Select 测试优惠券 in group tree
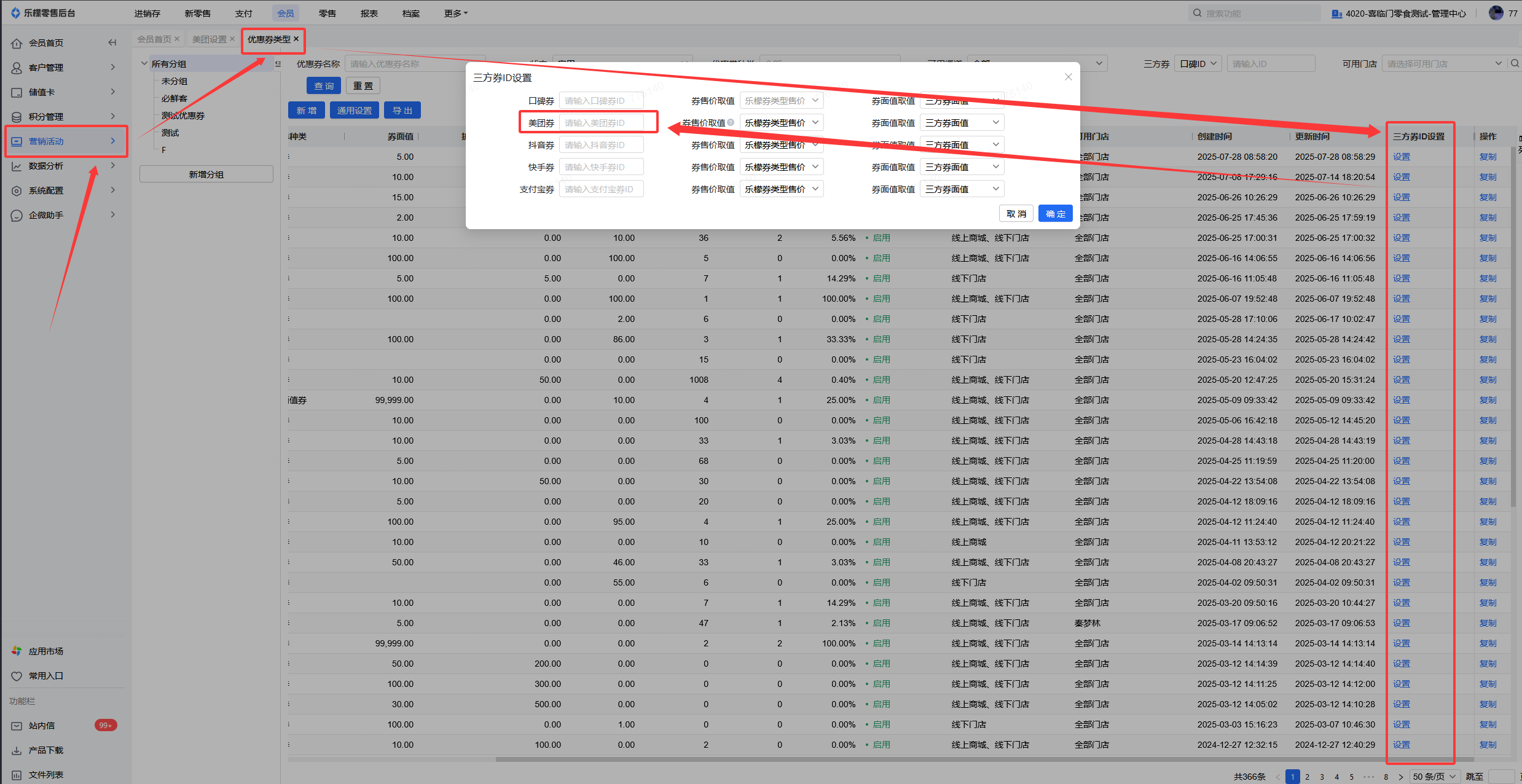1522x784 pixels. click(x=183, y=116)
